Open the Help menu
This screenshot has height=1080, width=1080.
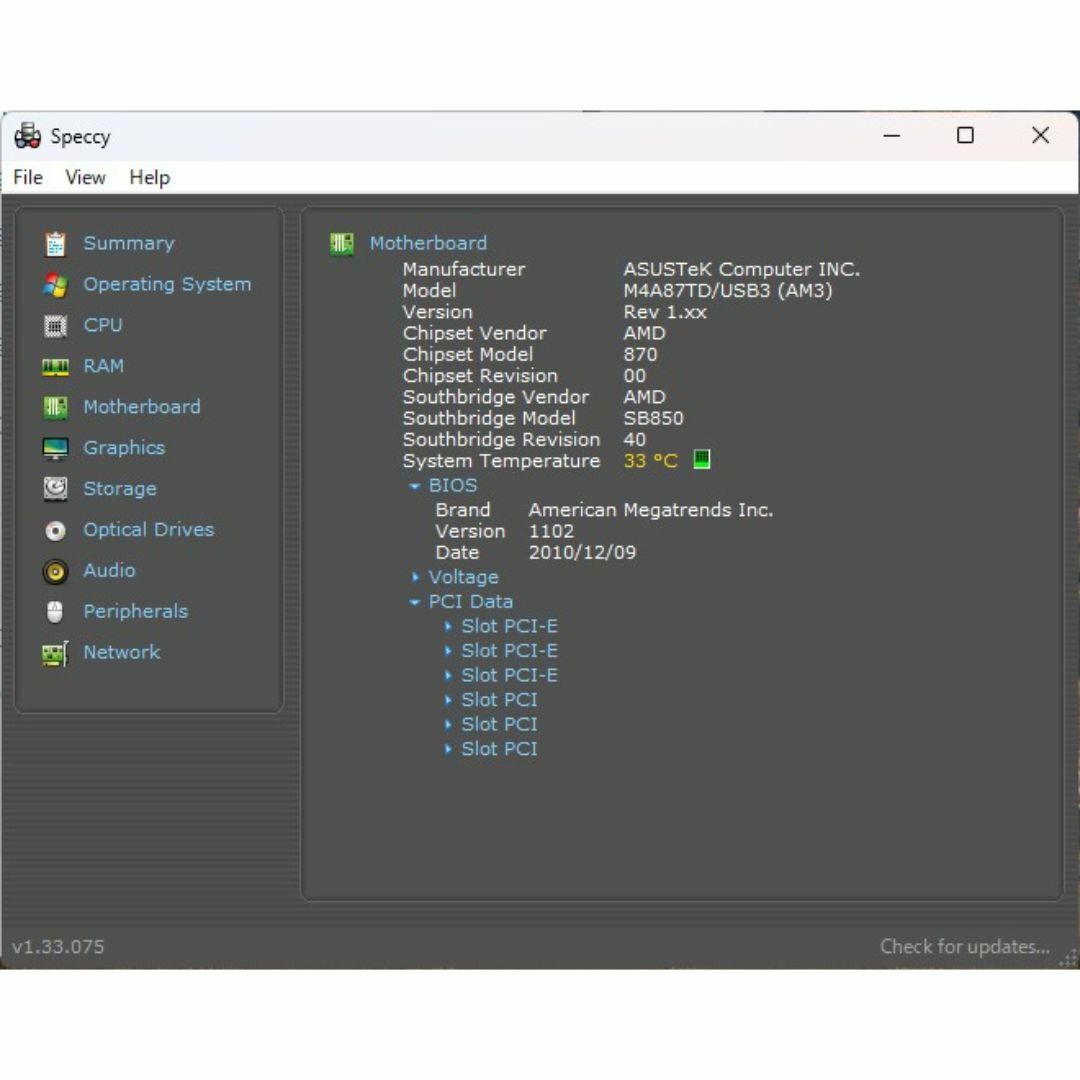(x=149, y=177)
